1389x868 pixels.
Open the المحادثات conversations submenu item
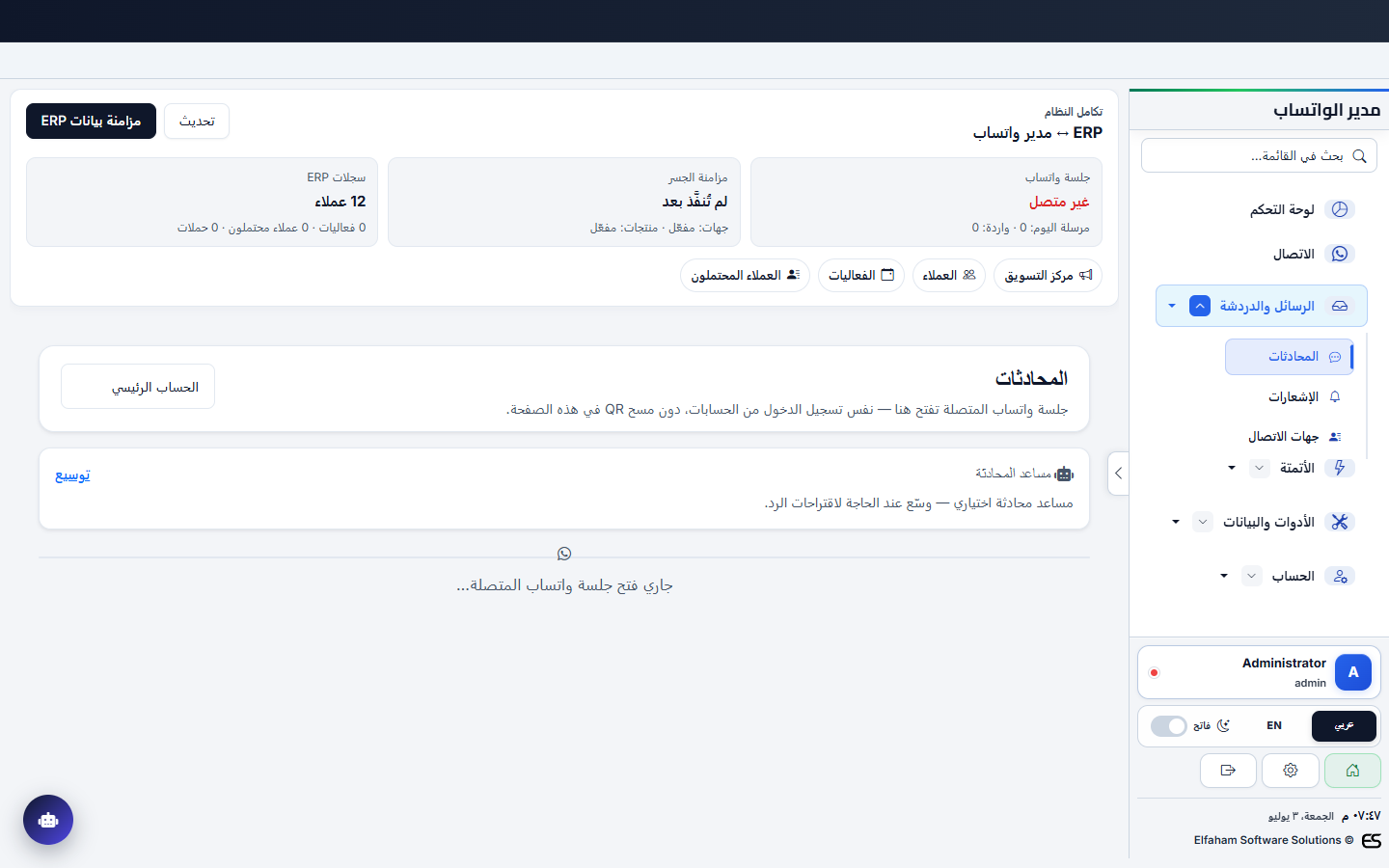pyautogui.click(x=1289, y=357)
